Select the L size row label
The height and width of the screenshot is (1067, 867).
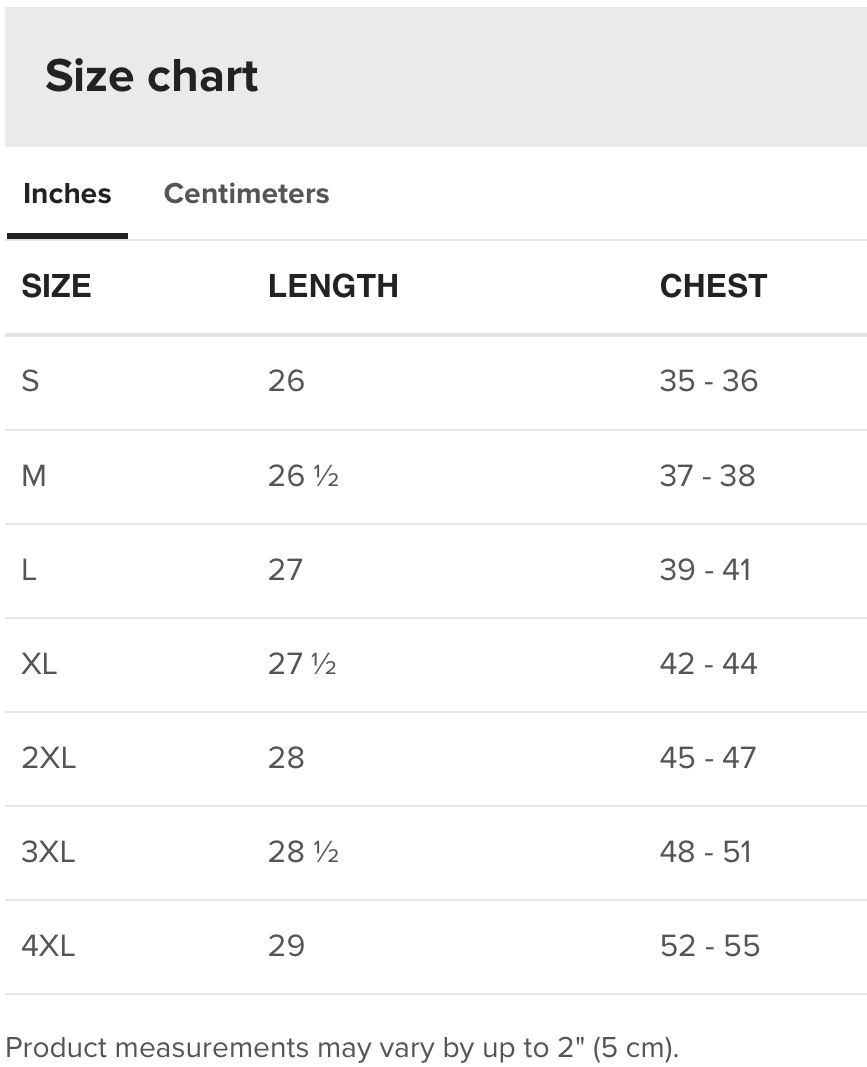[x=29, y=570]
